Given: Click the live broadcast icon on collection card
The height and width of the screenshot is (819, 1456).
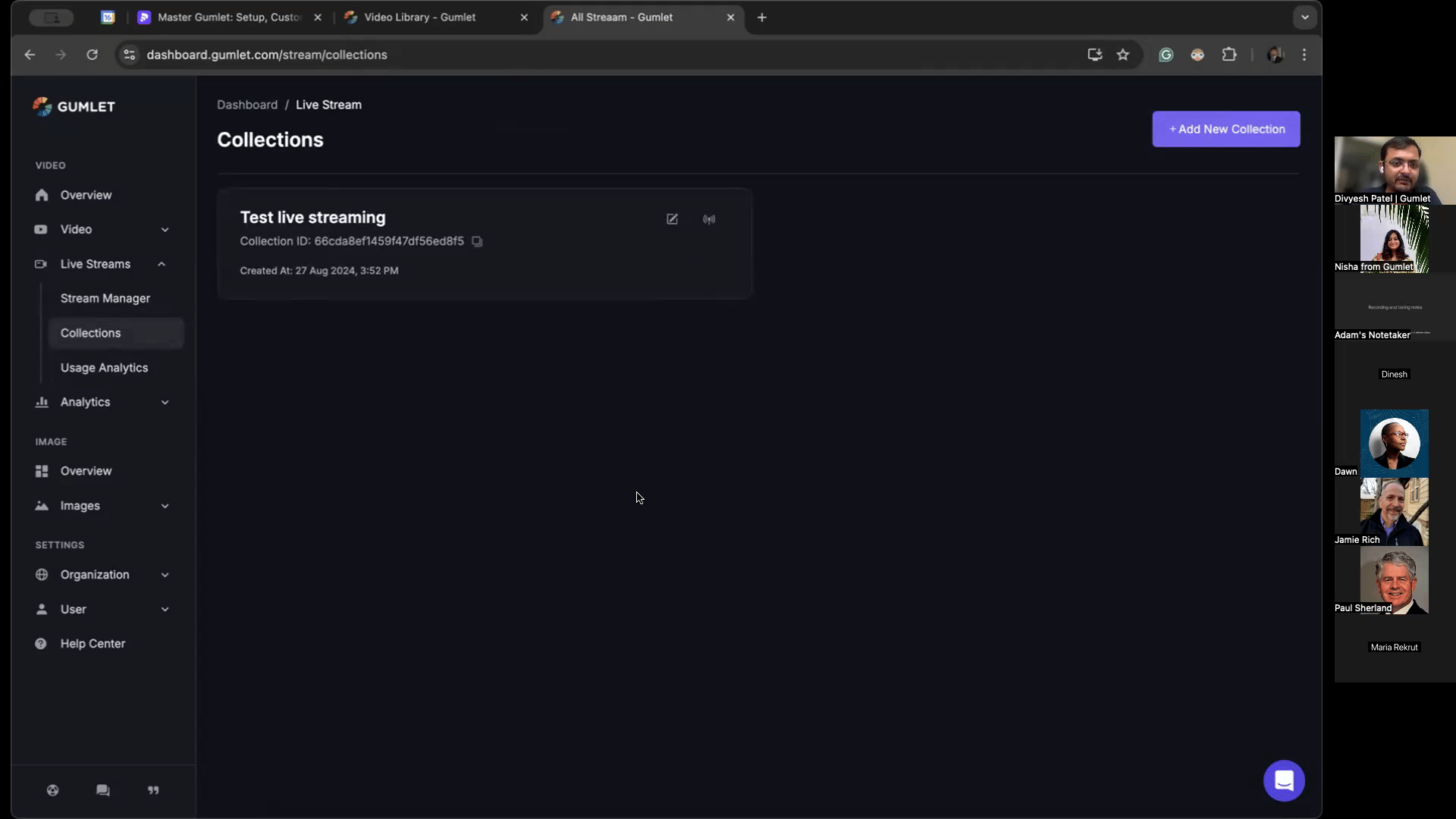Looking at the screenshot, I should pyautogui.click(x=709, y=219).
